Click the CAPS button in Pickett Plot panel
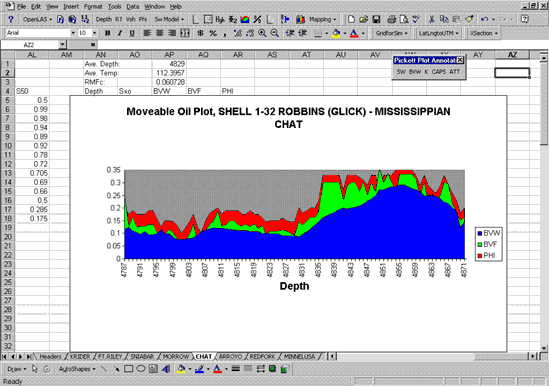Image resolution: width=549 pixels, height=386 pixels. (439, 71)
